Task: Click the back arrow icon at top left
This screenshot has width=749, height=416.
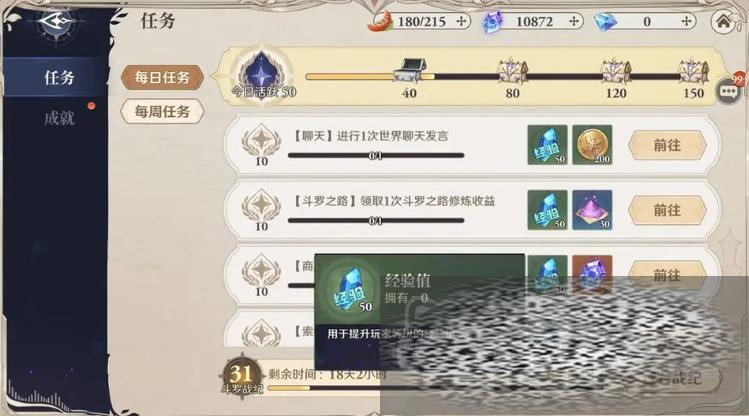Action: coord(55,21)
